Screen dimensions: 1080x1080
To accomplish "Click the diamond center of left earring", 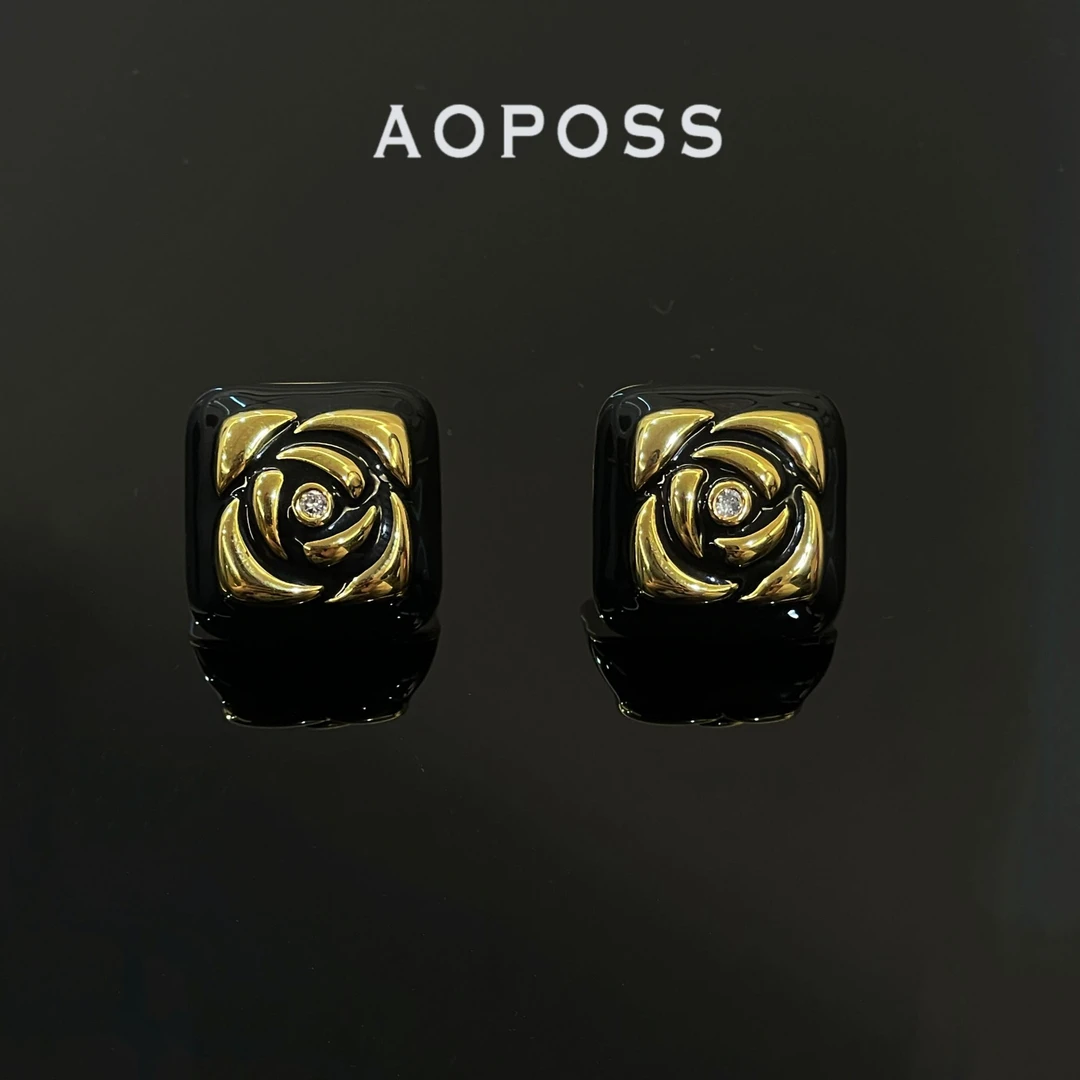I will coord(314,505).
